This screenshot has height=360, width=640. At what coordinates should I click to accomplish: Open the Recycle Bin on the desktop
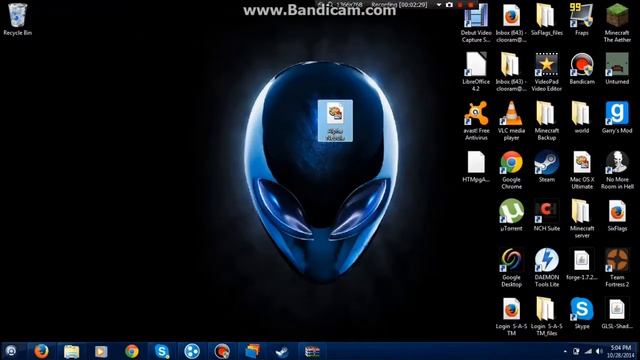pyautogui.click(x=18, y=19)
